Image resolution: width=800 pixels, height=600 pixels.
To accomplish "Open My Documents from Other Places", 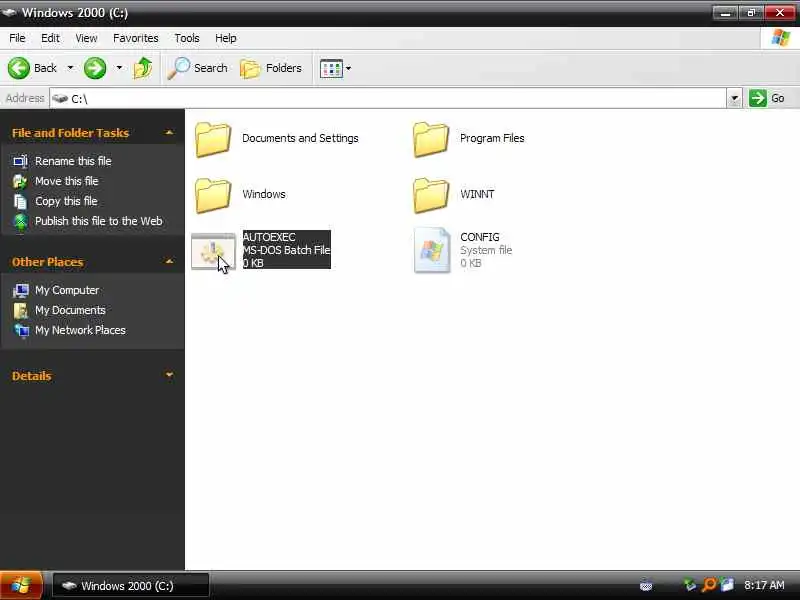I will tap(70, 310).
